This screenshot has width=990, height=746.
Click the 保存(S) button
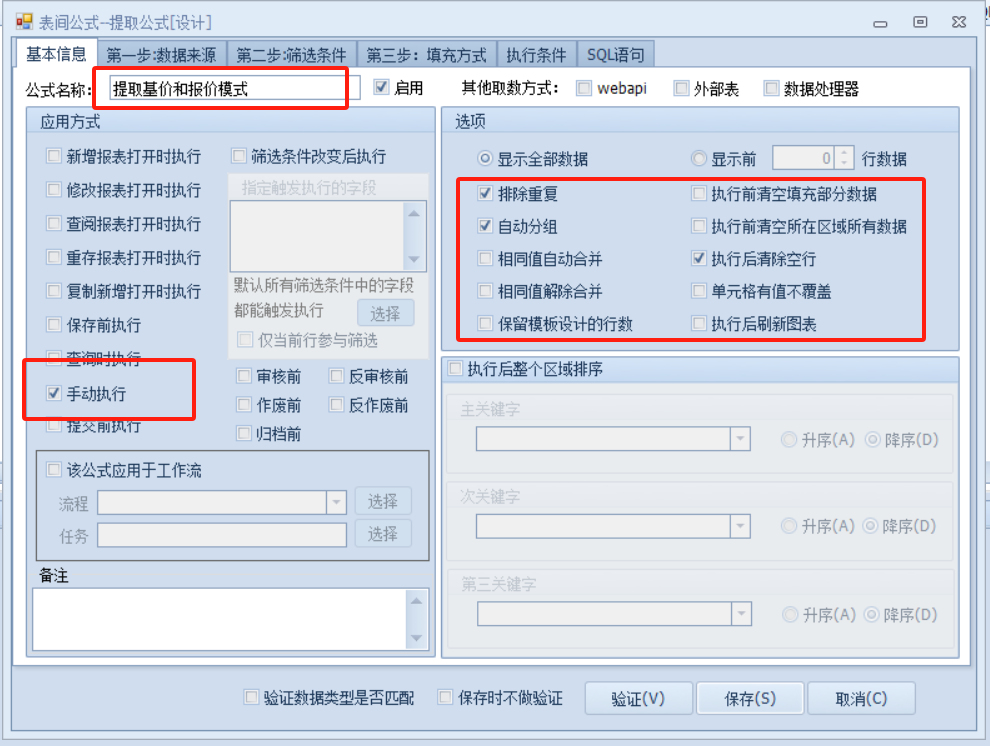(x=749, y=699)
